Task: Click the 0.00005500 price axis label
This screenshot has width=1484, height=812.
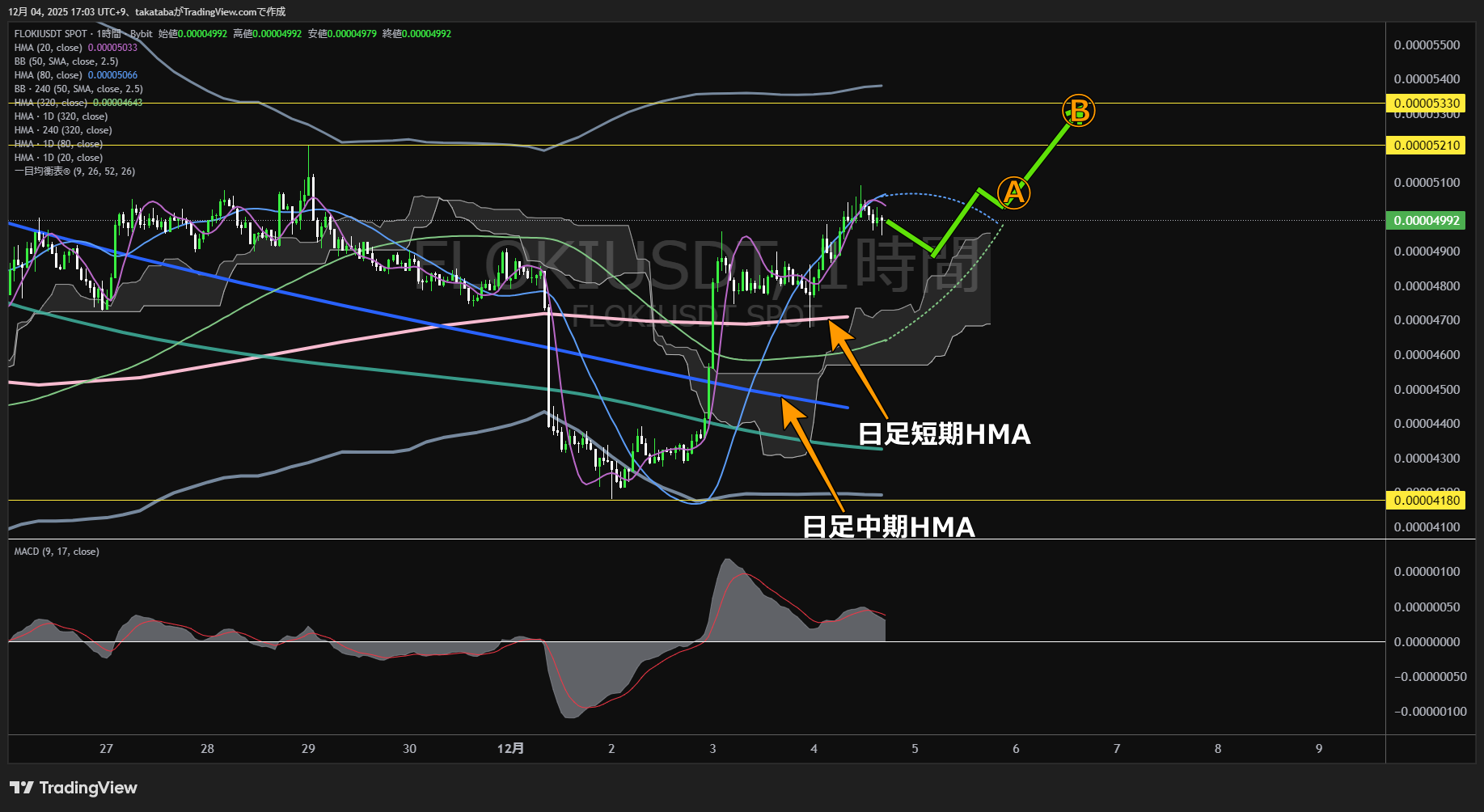Action: click(x=1427, y=45)
